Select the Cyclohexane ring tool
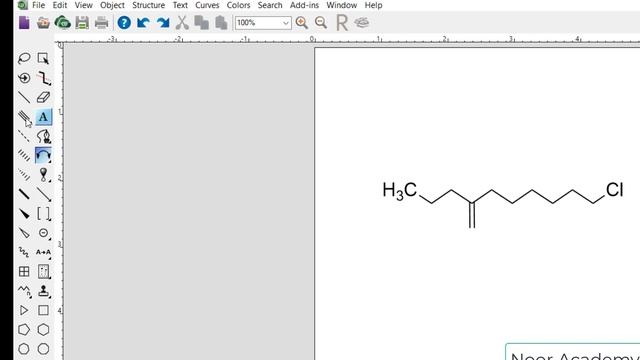Viewport: 640px width, 360px height. [x=43, y=329]
